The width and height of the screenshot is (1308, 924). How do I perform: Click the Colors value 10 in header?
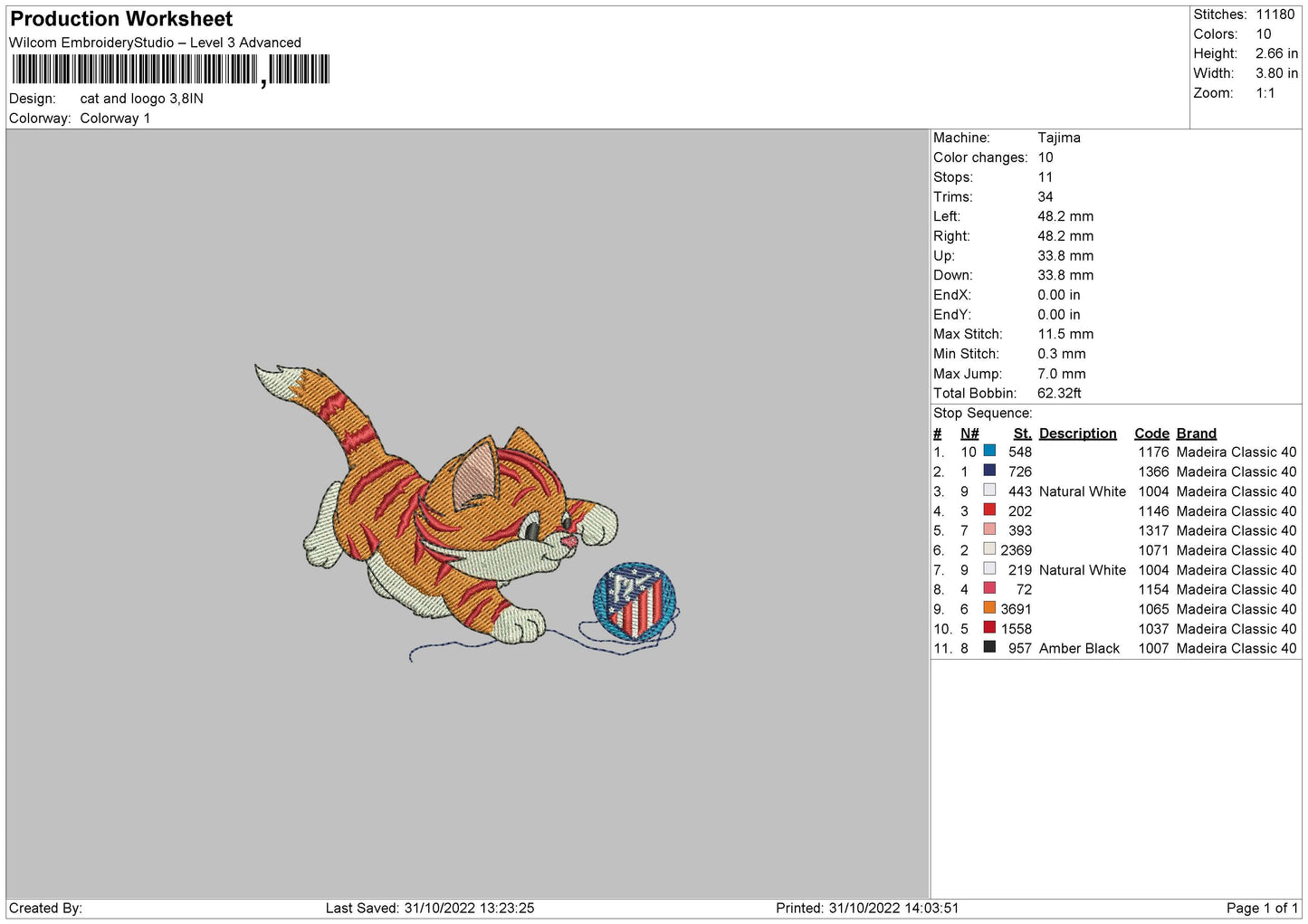[1264, 34]
